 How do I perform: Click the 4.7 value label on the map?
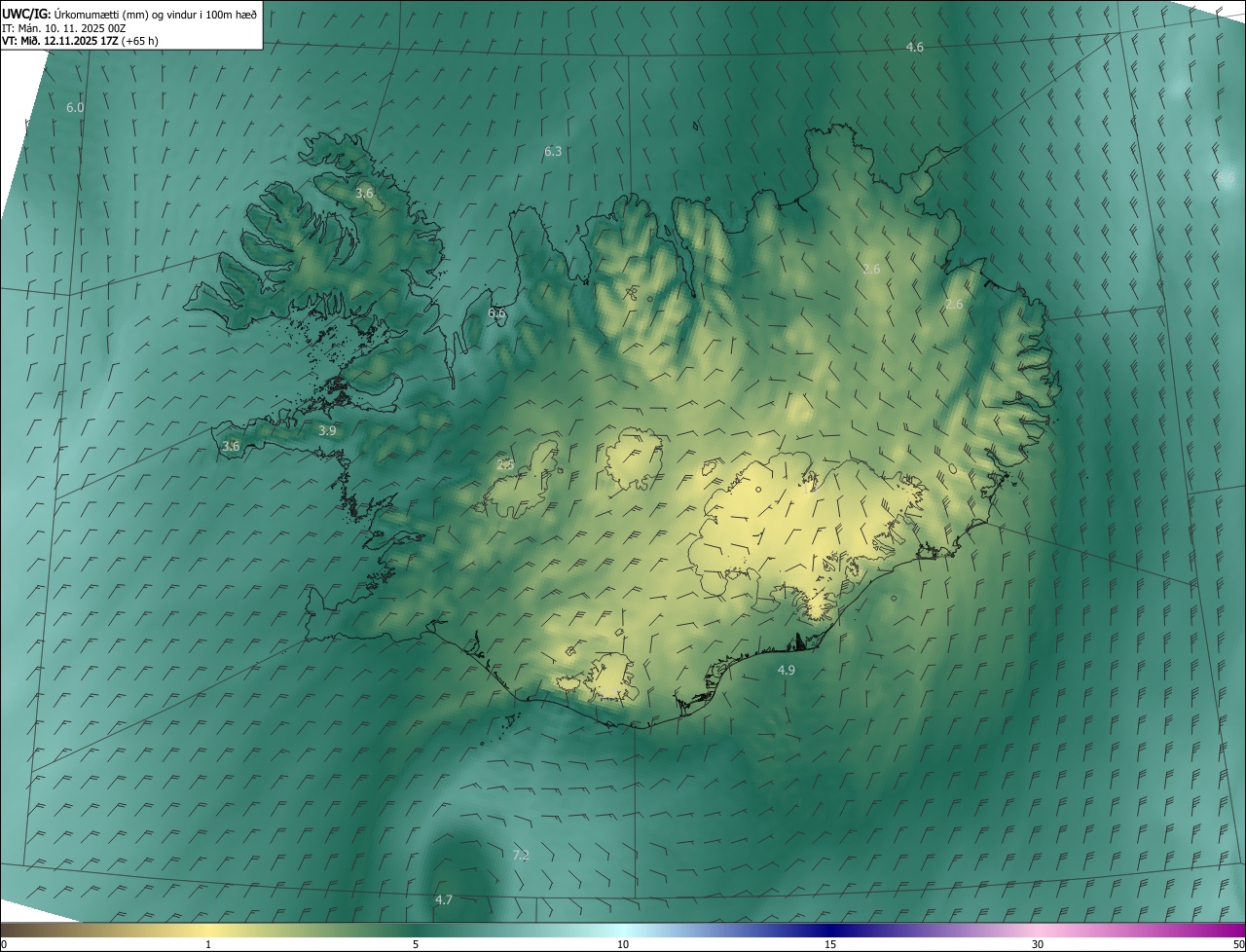click(x=444, y=900)
